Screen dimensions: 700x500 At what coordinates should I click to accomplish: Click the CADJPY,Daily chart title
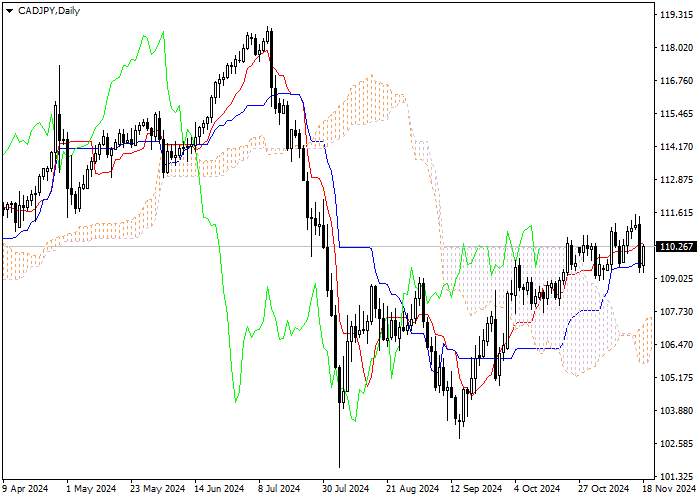[x=49, y=11]
